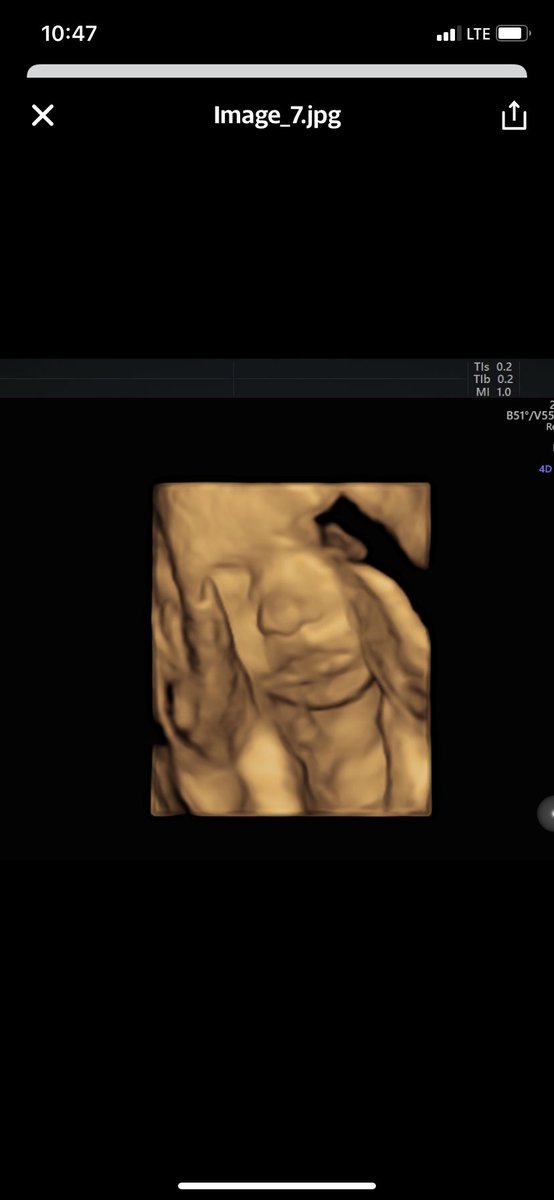The image size is (554, 1200).
Task: Tap the LTE network label
Action: coord(478,34)
